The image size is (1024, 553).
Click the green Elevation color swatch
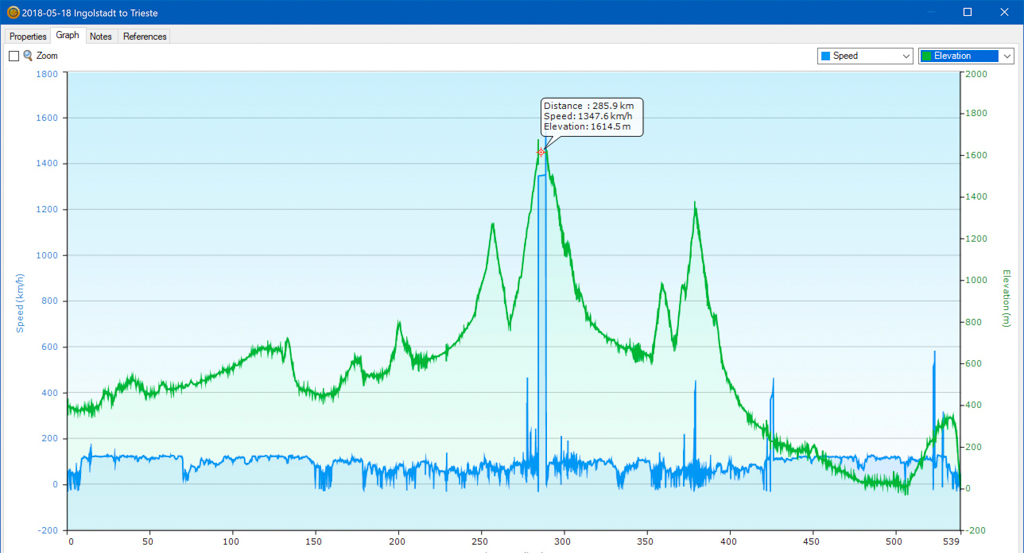tap(926, 56)
